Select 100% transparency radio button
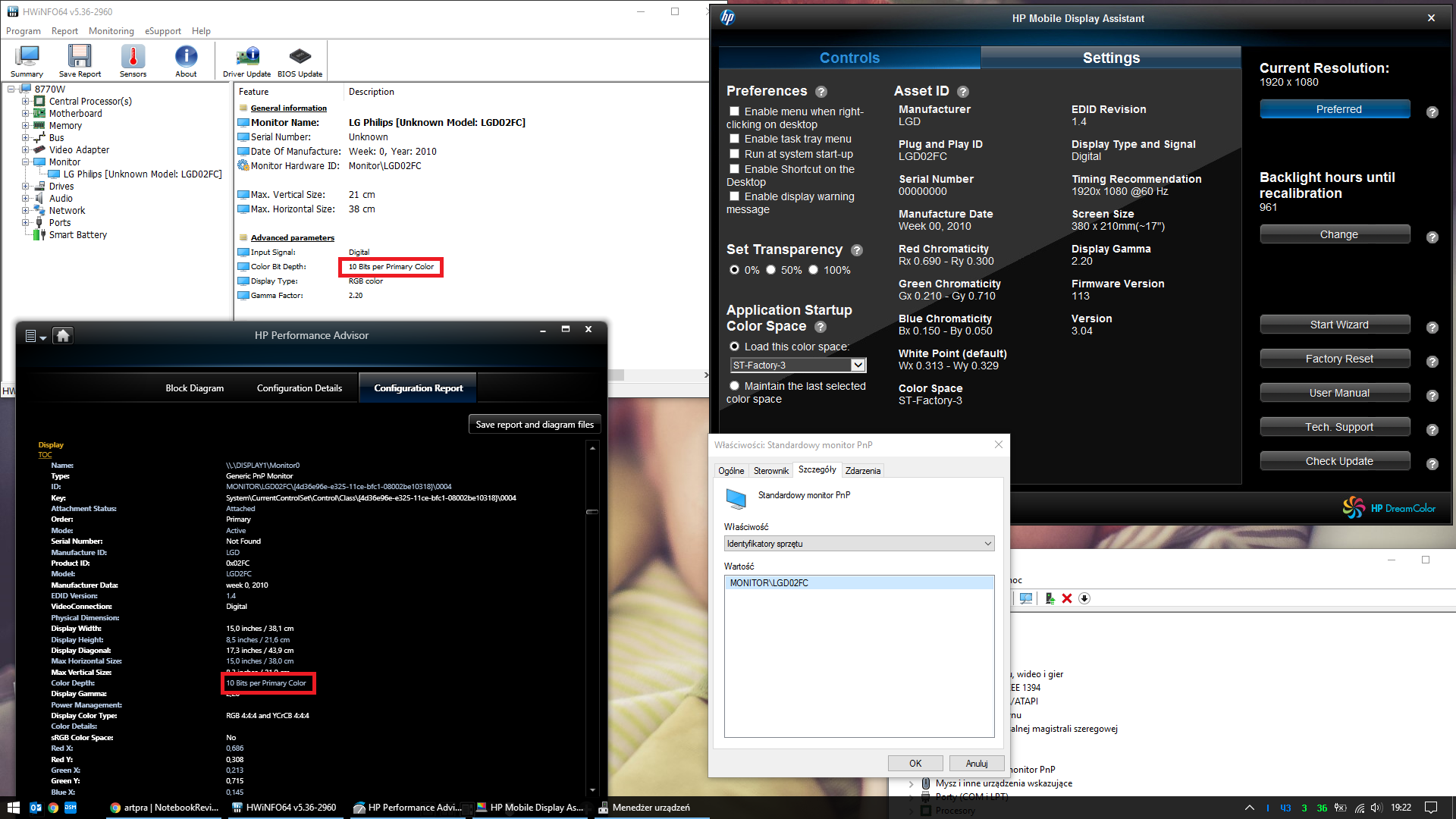 point(813,270)
